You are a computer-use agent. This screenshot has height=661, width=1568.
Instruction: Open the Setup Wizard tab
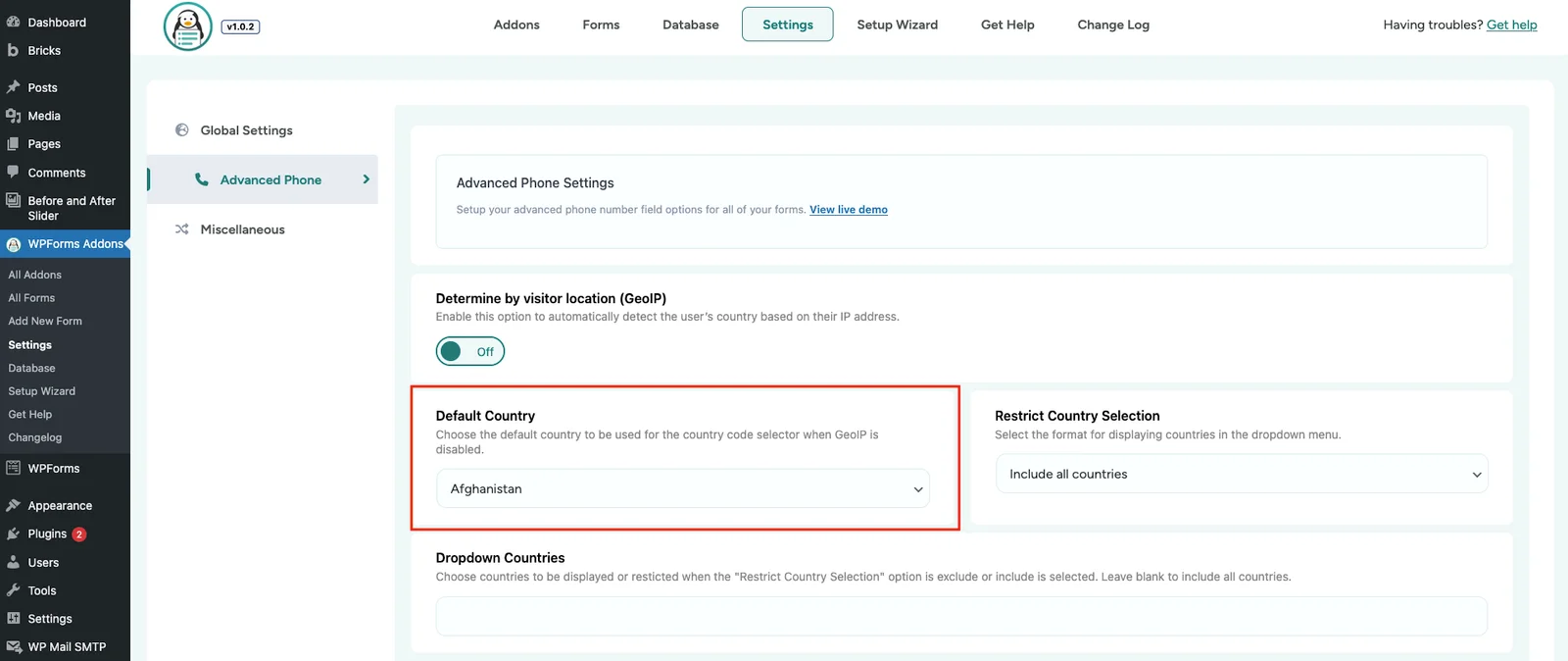[x=897, y=25]
